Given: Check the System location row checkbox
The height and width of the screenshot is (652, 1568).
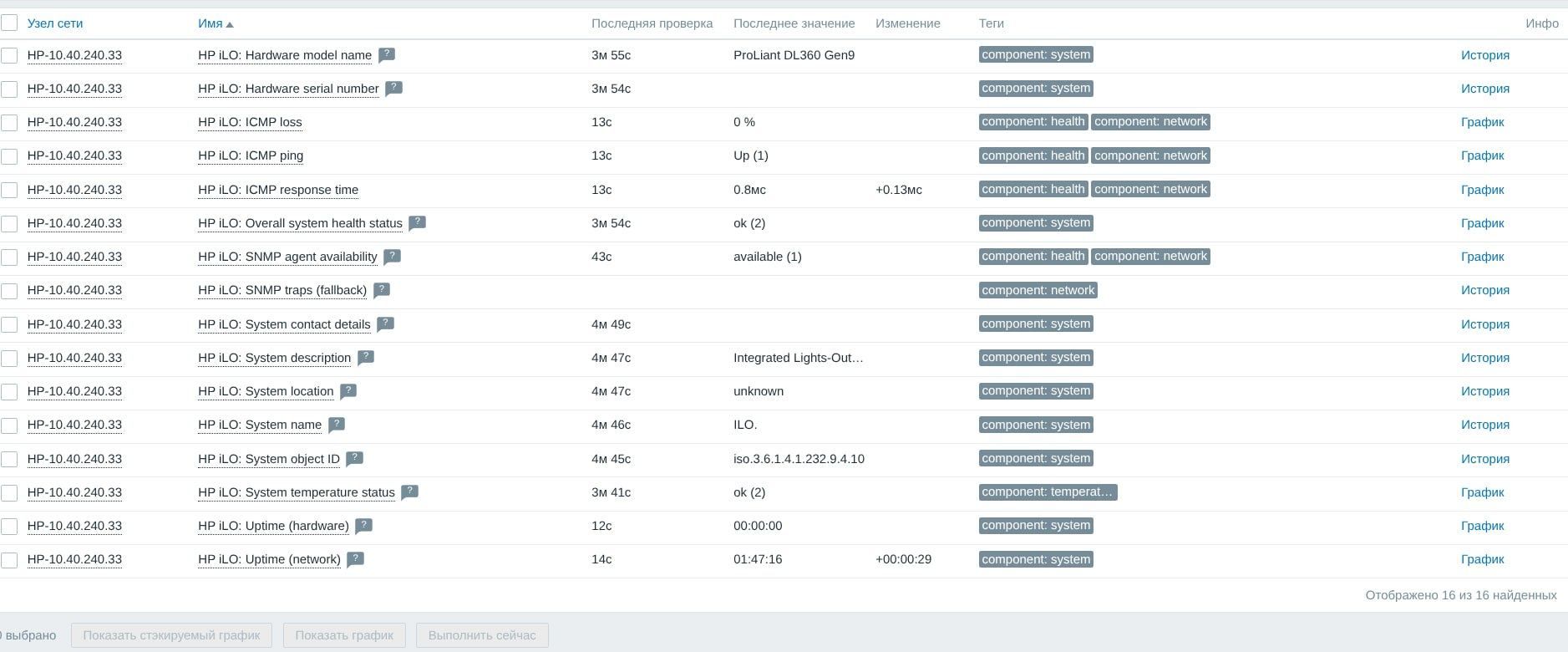Looking at the screenshot, I should 9,391.
